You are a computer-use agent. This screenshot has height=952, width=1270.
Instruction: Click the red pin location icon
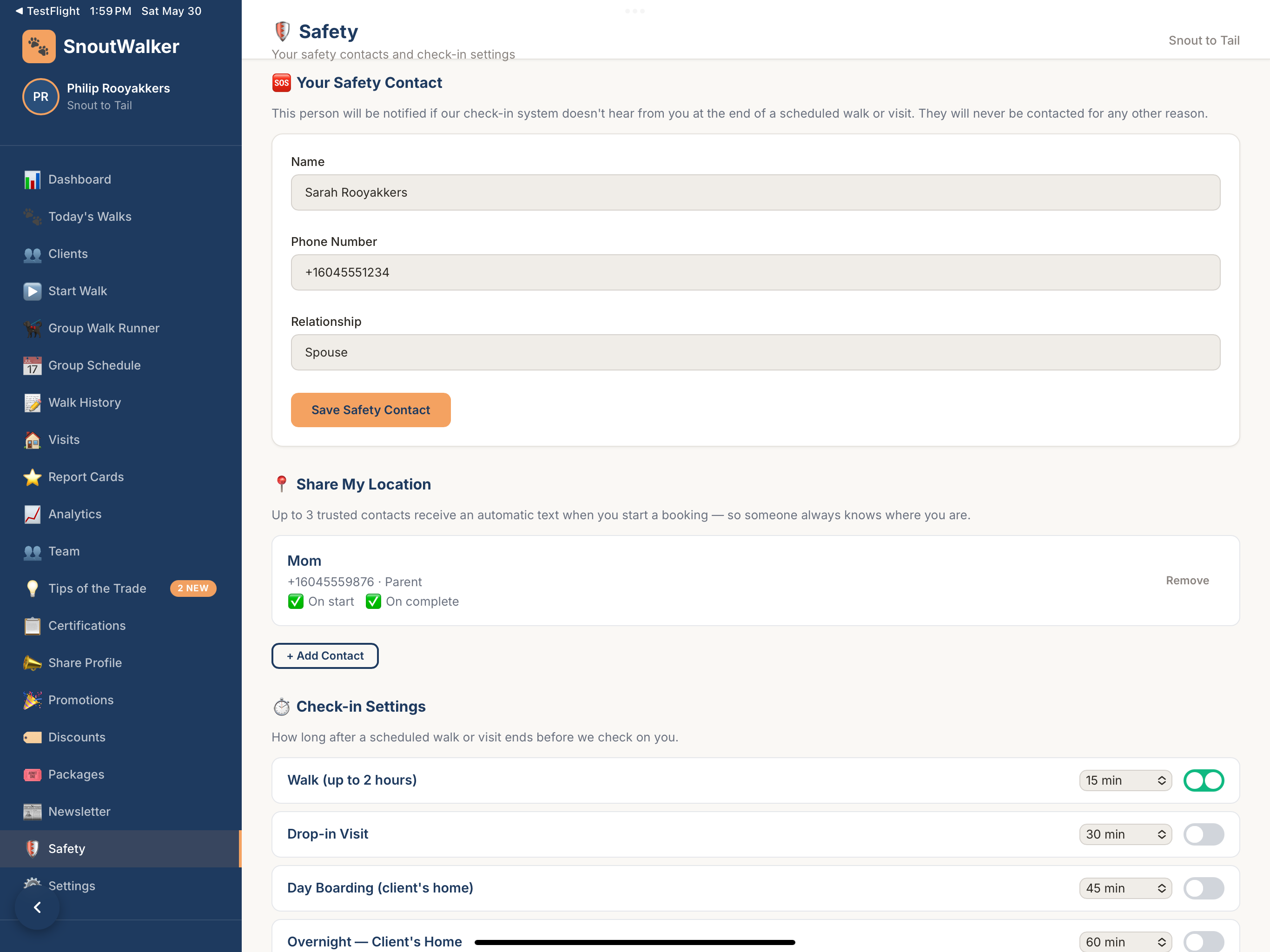point(281,484)
